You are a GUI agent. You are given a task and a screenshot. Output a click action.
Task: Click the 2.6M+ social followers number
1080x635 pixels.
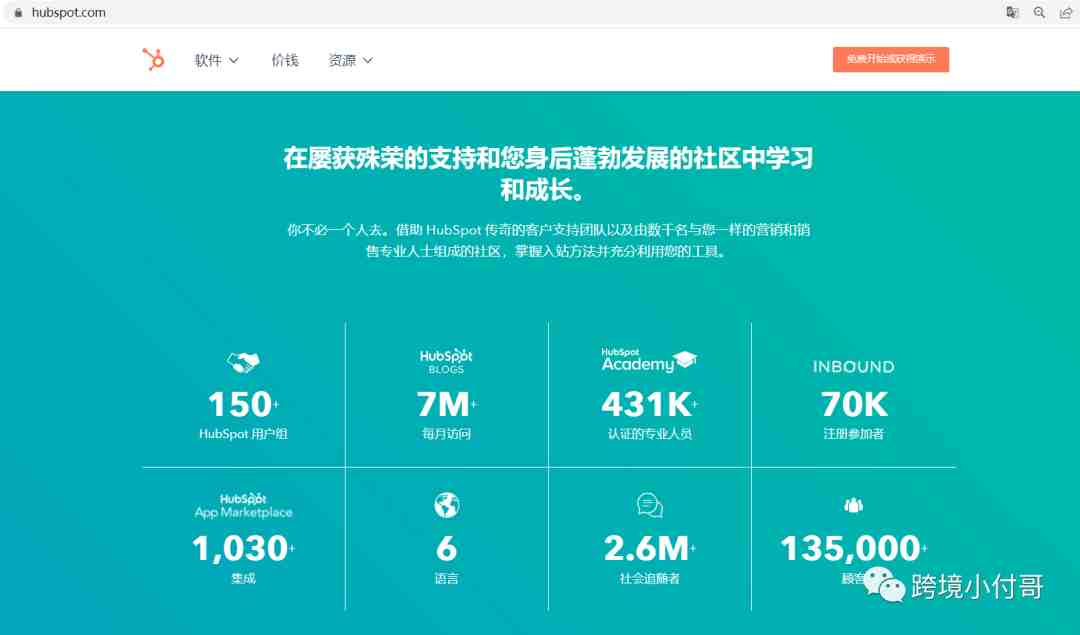click(x=650, y=549)
